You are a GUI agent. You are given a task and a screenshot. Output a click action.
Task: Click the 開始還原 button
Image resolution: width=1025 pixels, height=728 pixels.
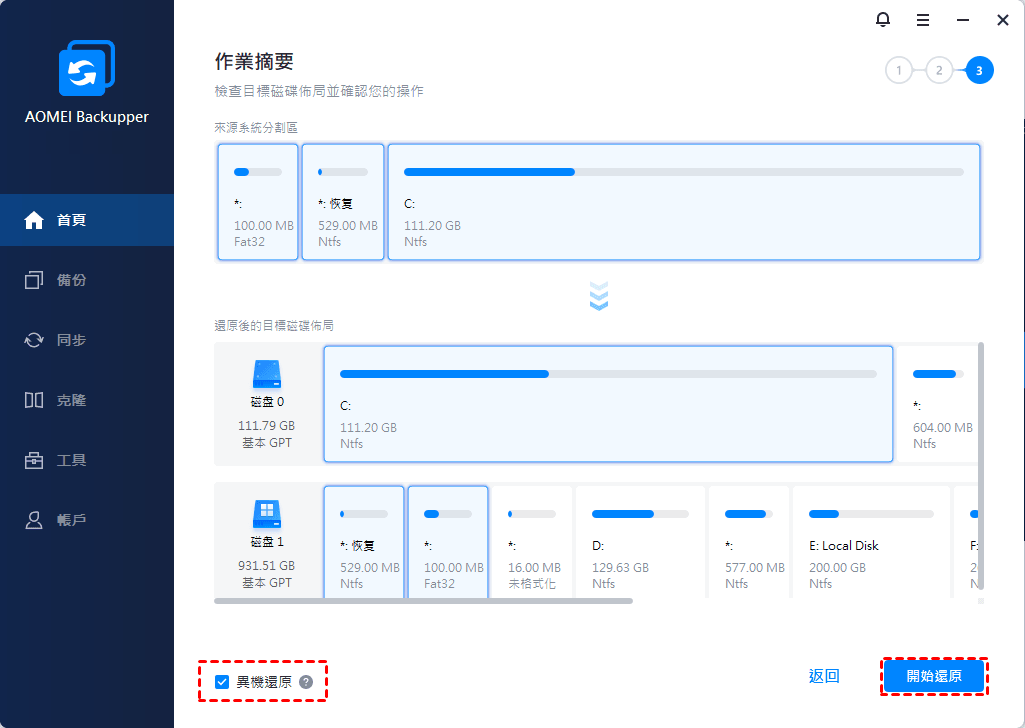click(934, 677)
